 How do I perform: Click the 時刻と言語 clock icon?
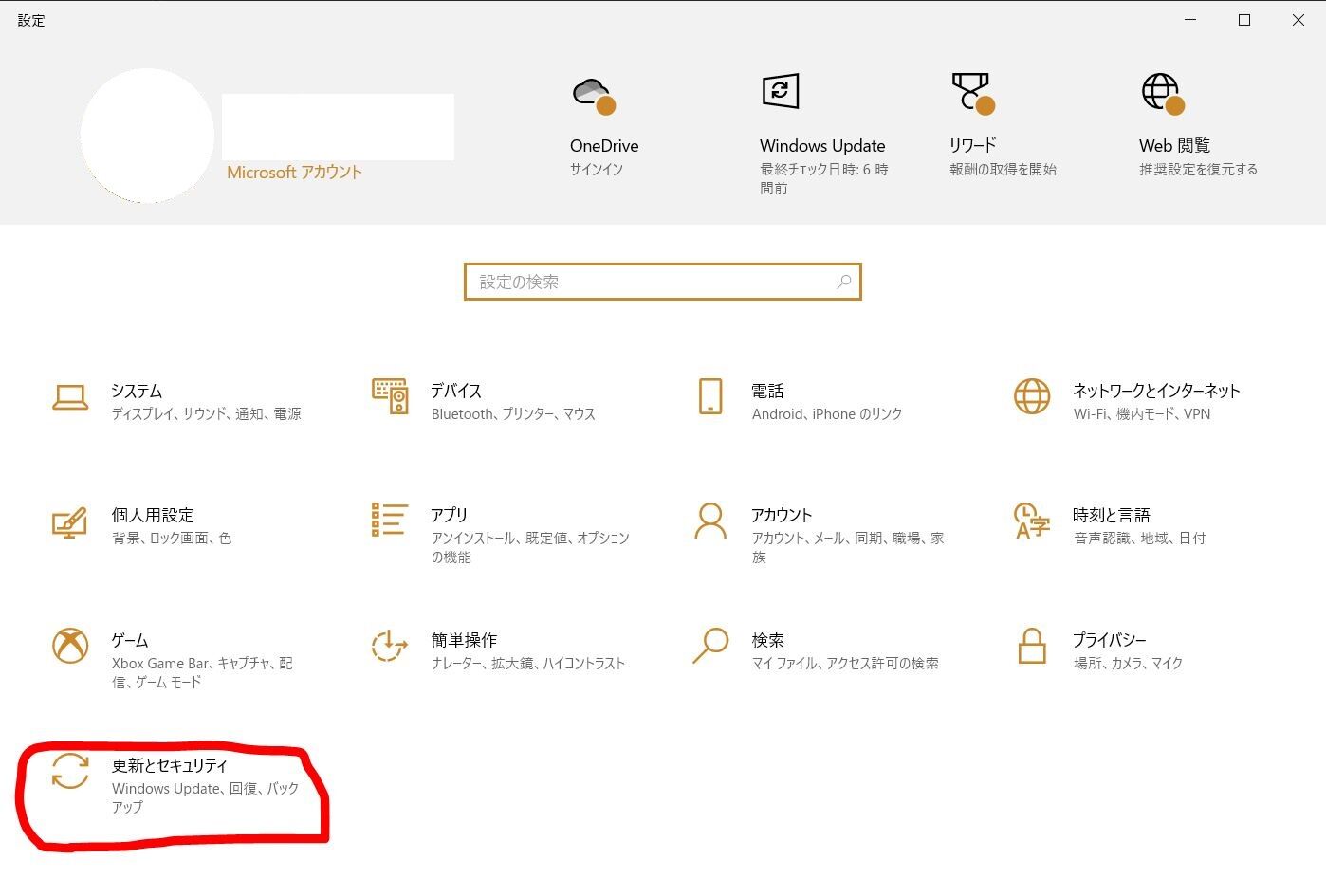tap(1032, 521)
